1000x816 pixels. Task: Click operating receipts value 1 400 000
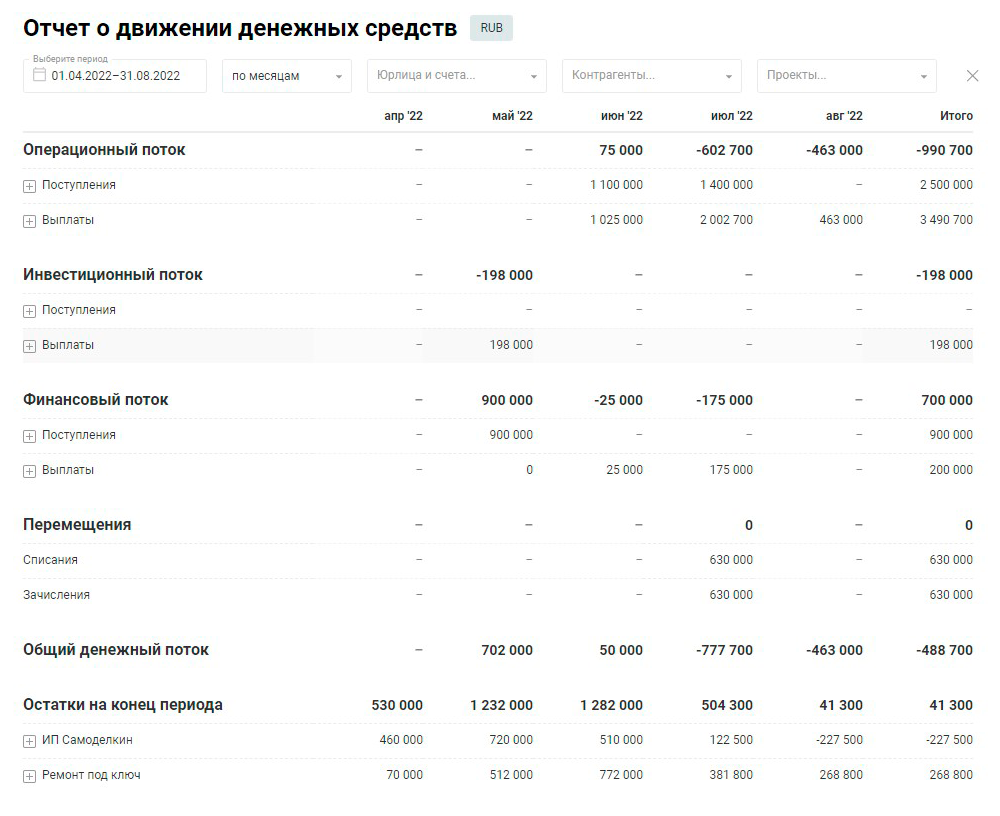coord(726,185)
